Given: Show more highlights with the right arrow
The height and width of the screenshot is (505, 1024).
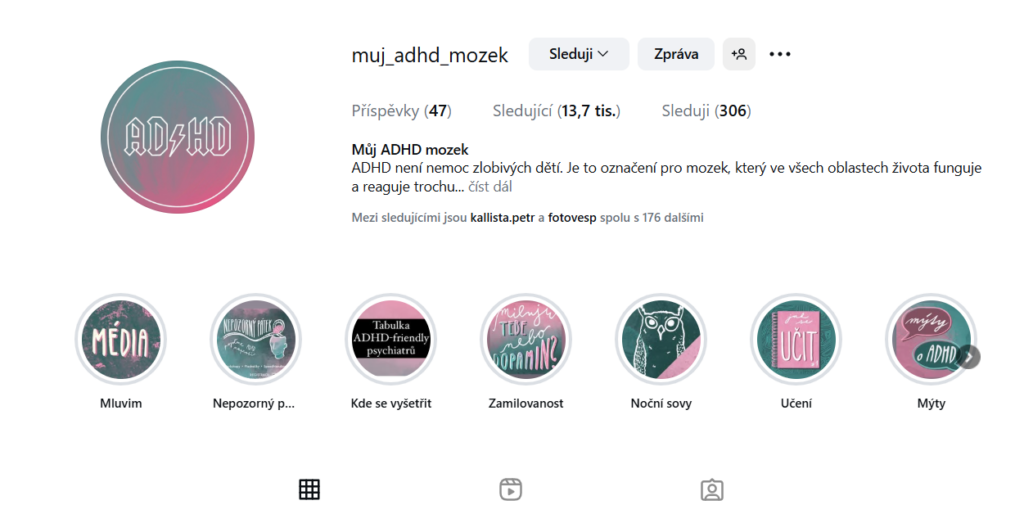Looking at the screenshot, I should pyautogui.click(x=969, y=357).
